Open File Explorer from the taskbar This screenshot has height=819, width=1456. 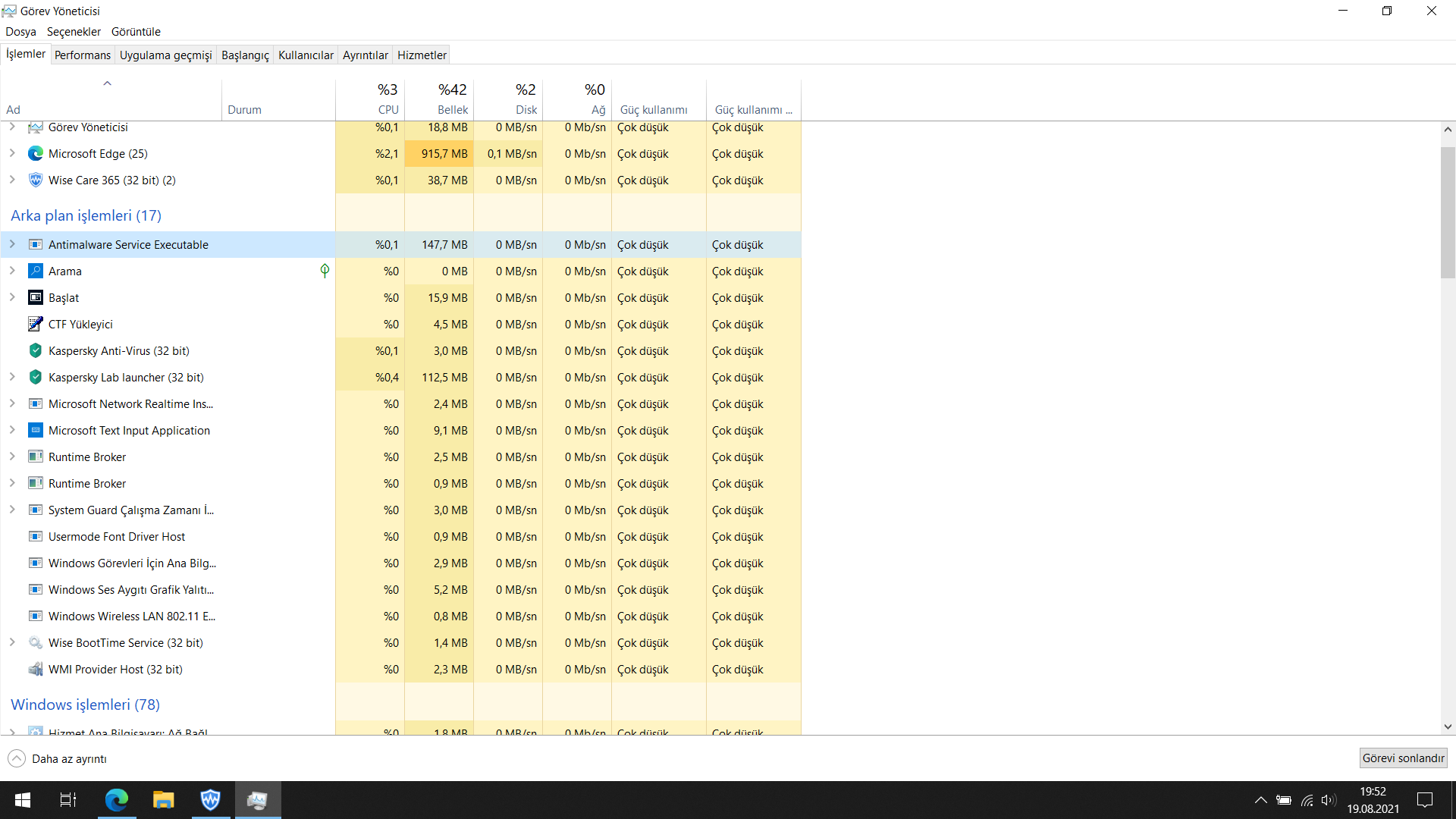click(x=163, y=800)
